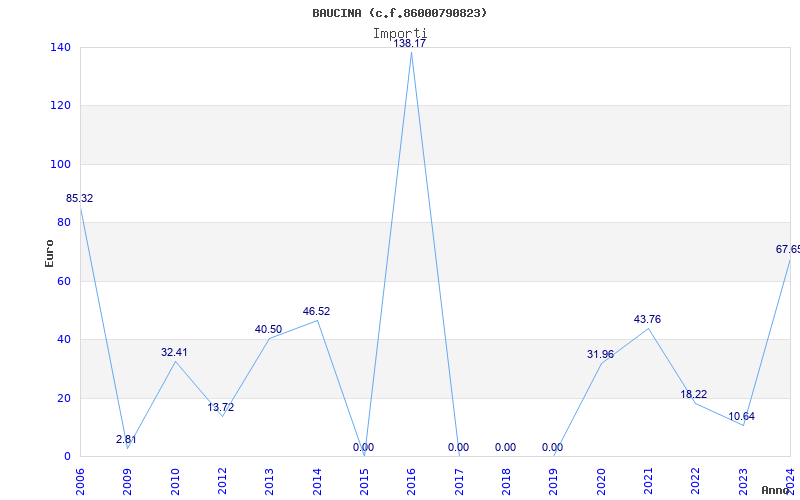Click the 2013 x-axis year label
Screen dimensions: 800x500
(269, 482)
